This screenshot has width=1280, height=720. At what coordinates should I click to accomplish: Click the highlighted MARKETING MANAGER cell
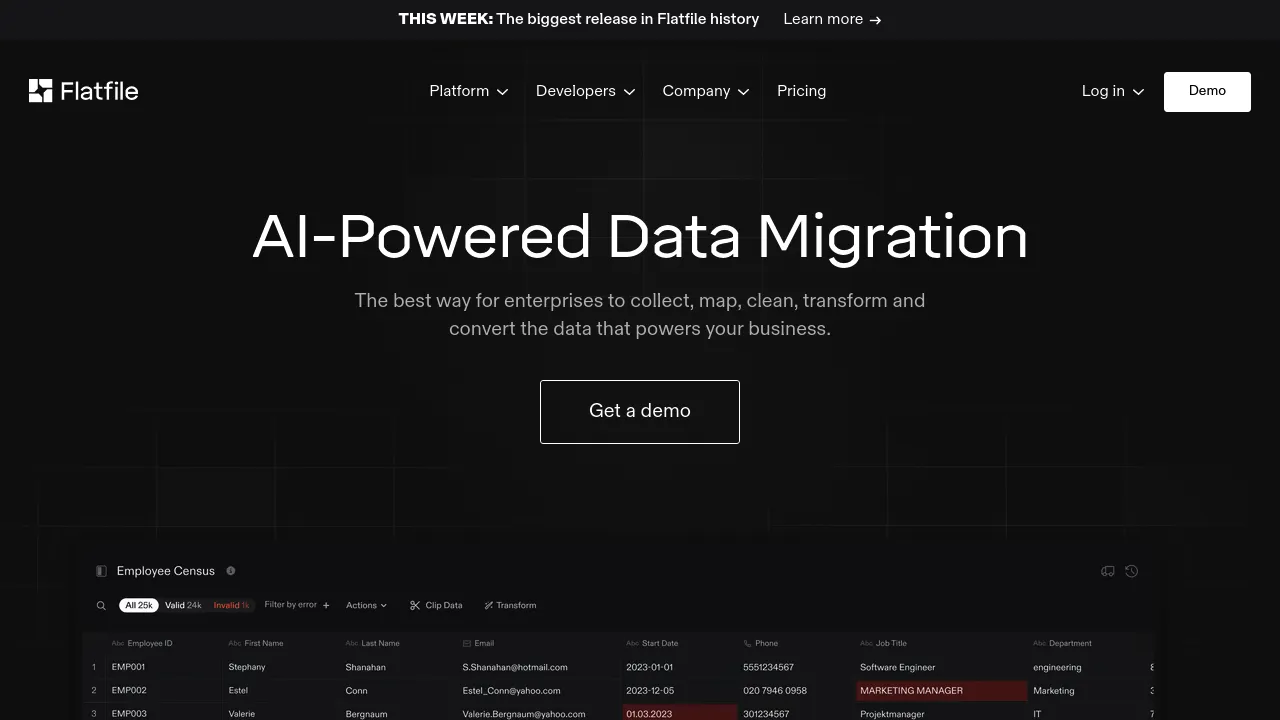pos(941,690)
